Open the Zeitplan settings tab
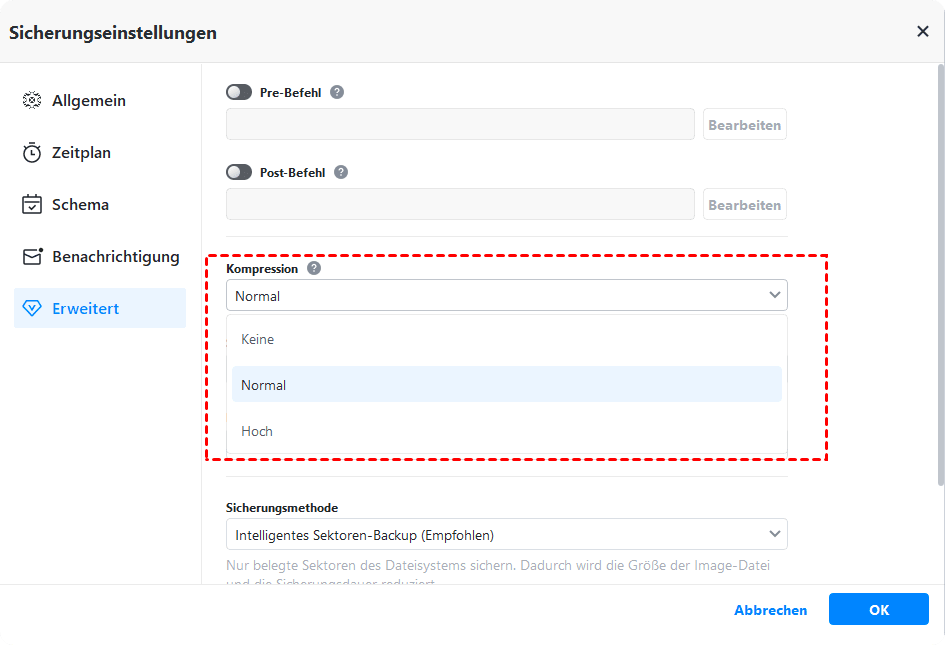Viewport: 945px width, 645px height. pos(81,153)
